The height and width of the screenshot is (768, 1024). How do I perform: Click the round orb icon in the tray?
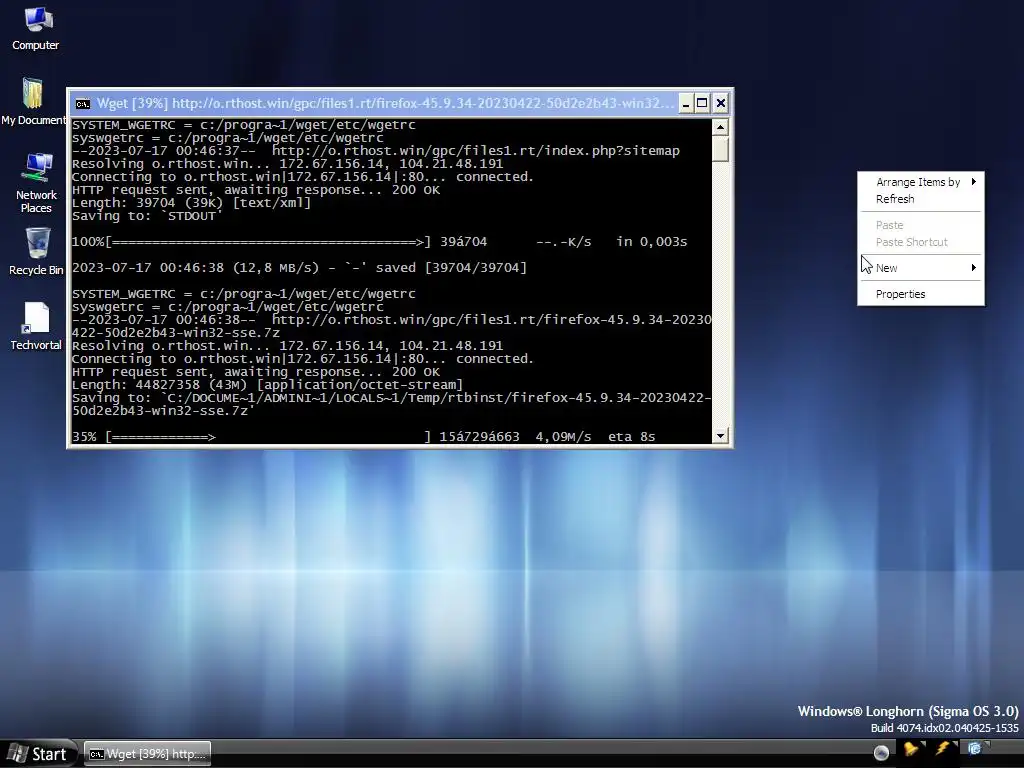coord(881,753)
